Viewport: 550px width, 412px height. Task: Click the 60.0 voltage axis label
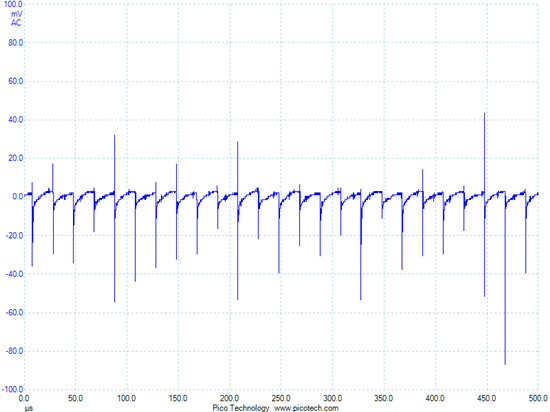15,81
